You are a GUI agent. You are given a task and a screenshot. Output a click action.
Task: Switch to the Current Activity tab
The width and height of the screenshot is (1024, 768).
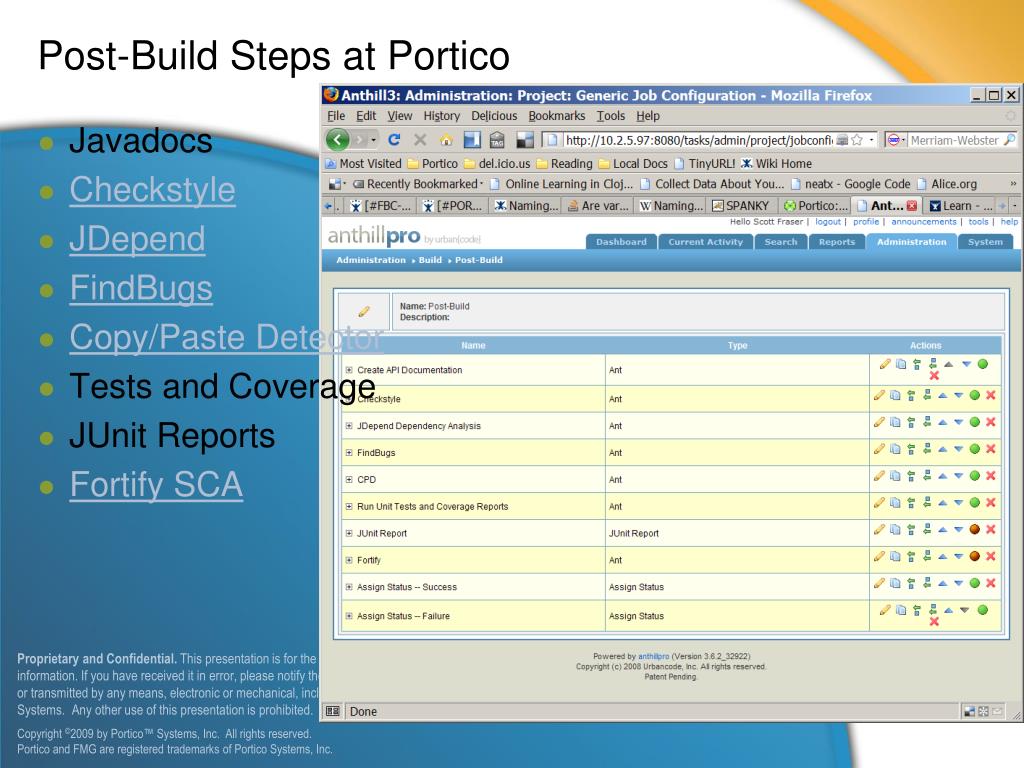tap(705, 242)
